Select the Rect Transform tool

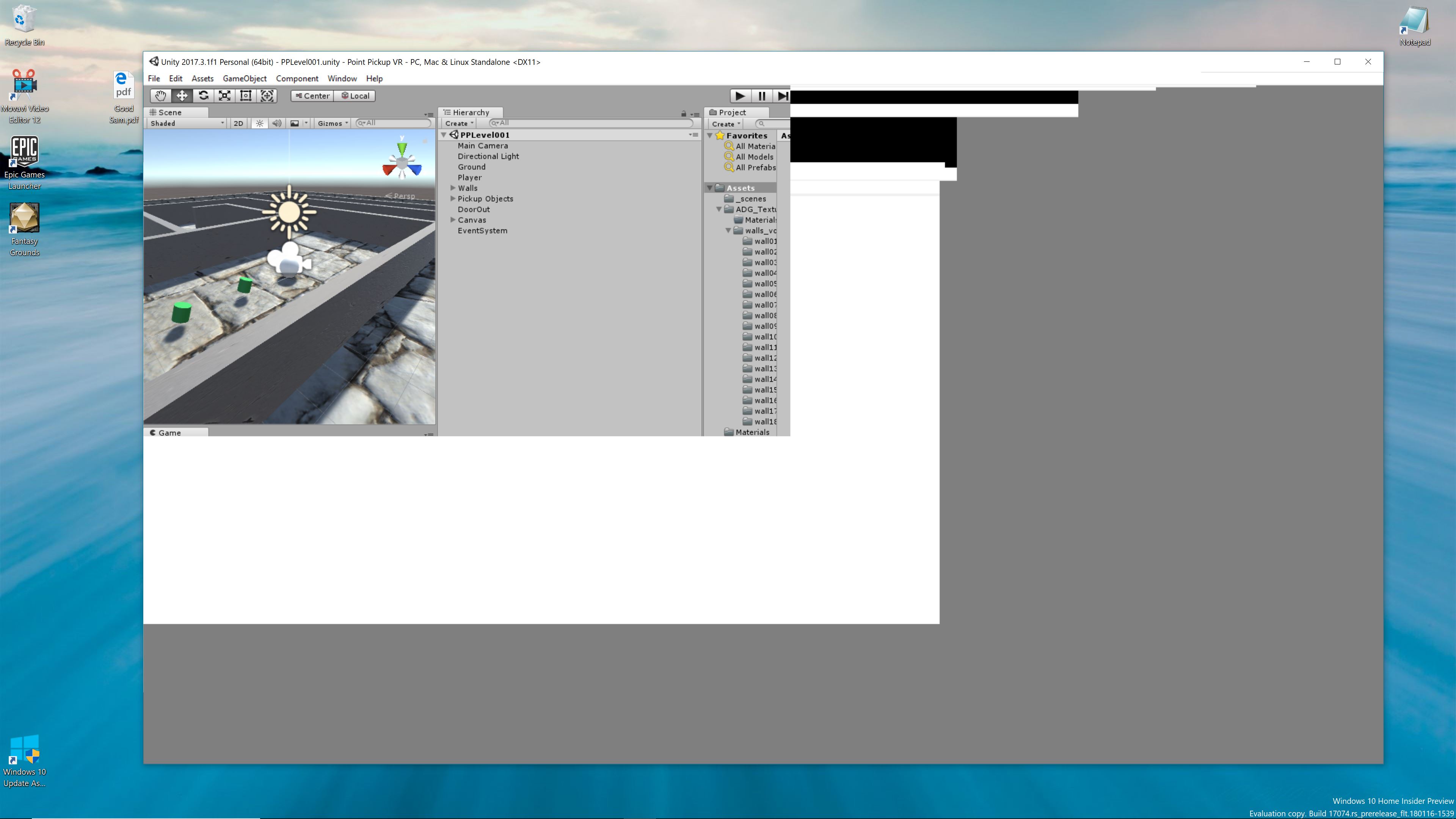click(245, 96)
